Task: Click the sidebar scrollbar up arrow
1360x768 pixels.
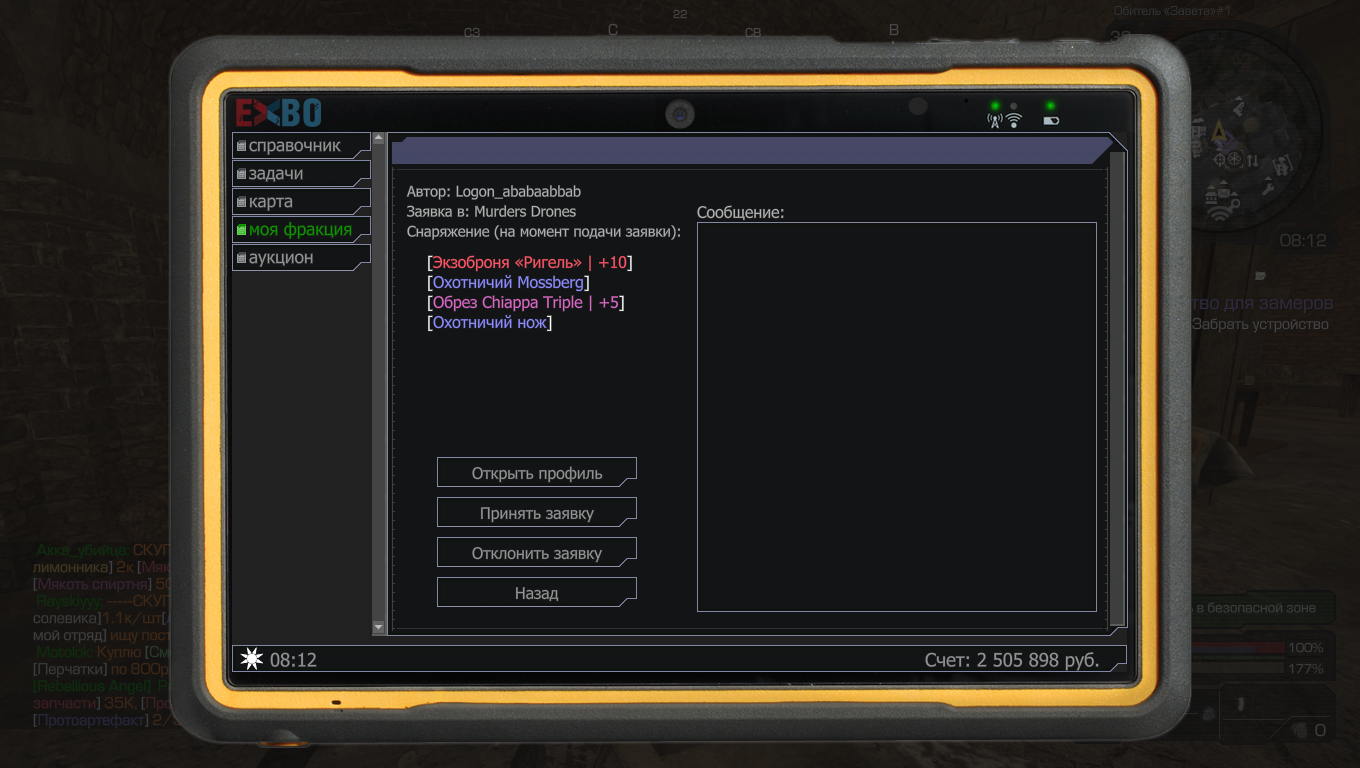Action: click(x=378, y=138)
